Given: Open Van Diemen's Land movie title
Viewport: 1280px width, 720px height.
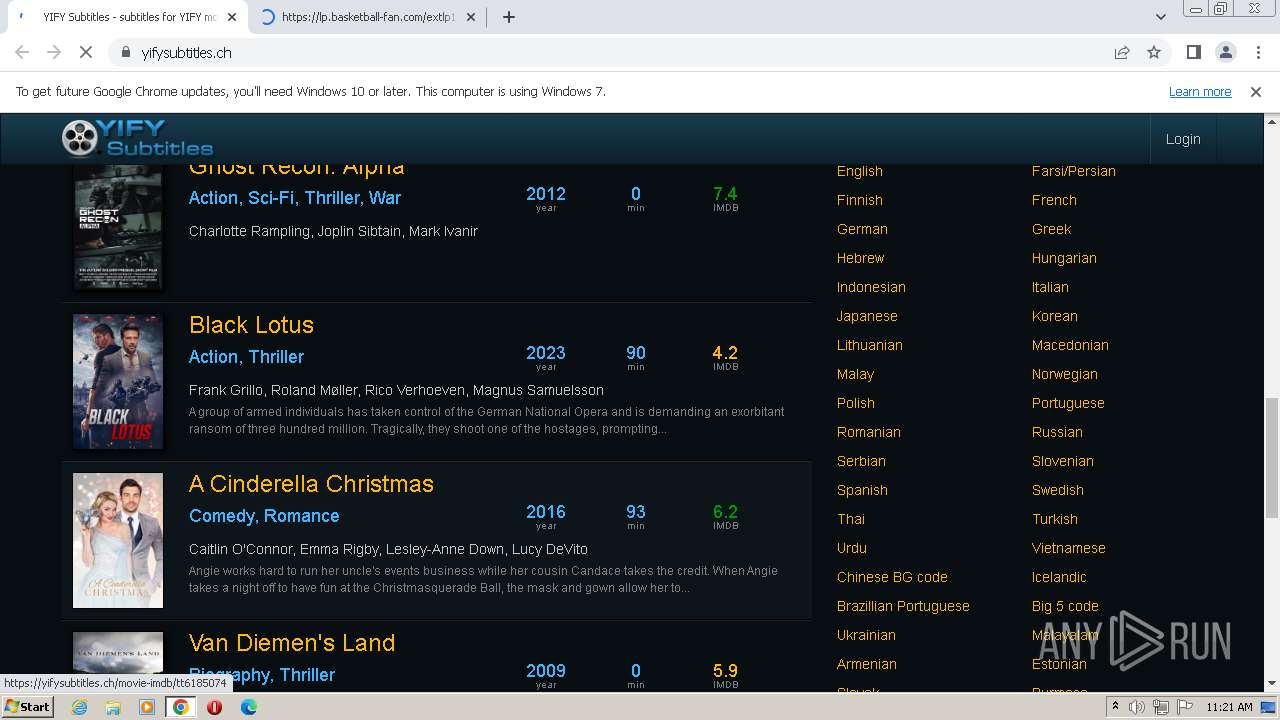Looking at the screenshot, I should 292,643.
